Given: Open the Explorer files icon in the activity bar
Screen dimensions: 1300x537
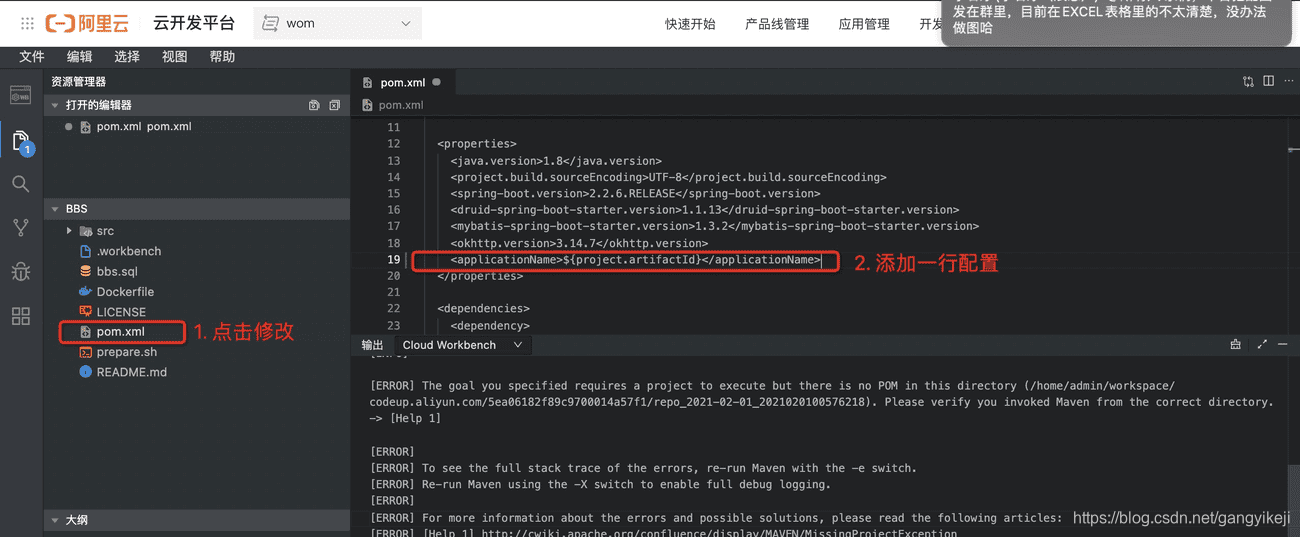Looking at the screenshot, I should coord(20,141).
